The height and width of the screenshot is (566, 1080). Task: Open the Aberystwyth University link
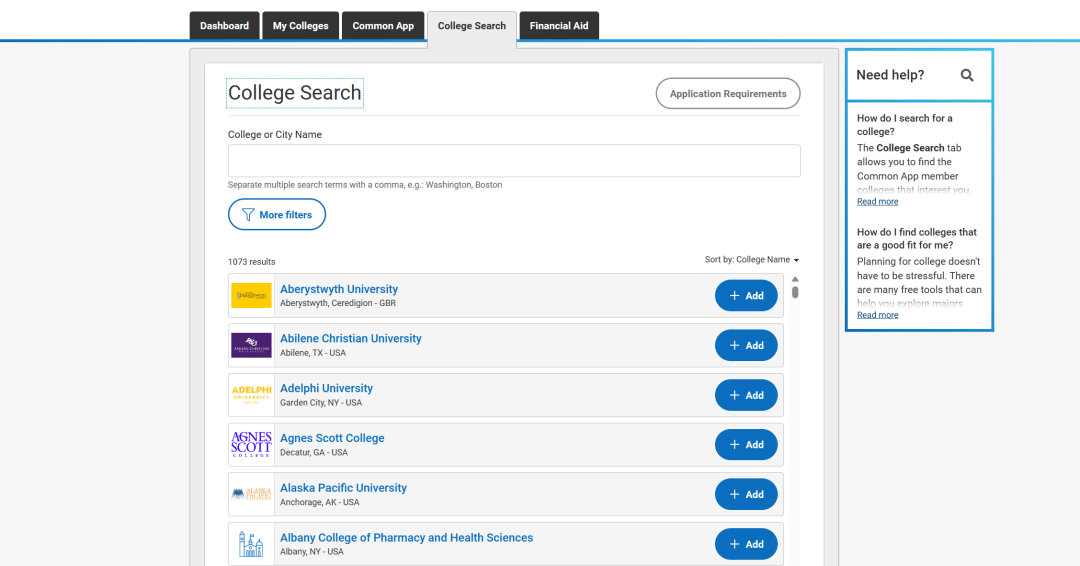[x=339, y=289]
